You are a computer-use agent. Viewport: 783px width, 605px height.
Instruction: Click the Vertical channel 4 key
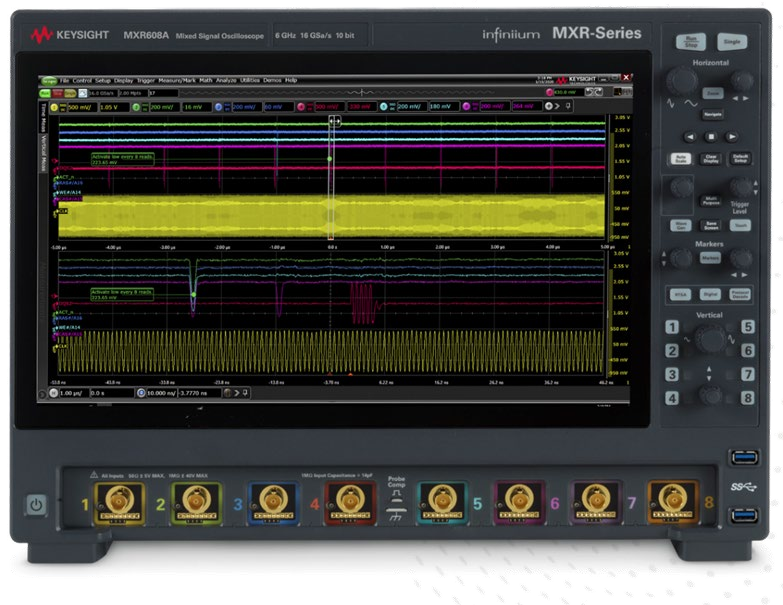click(672, 398)
